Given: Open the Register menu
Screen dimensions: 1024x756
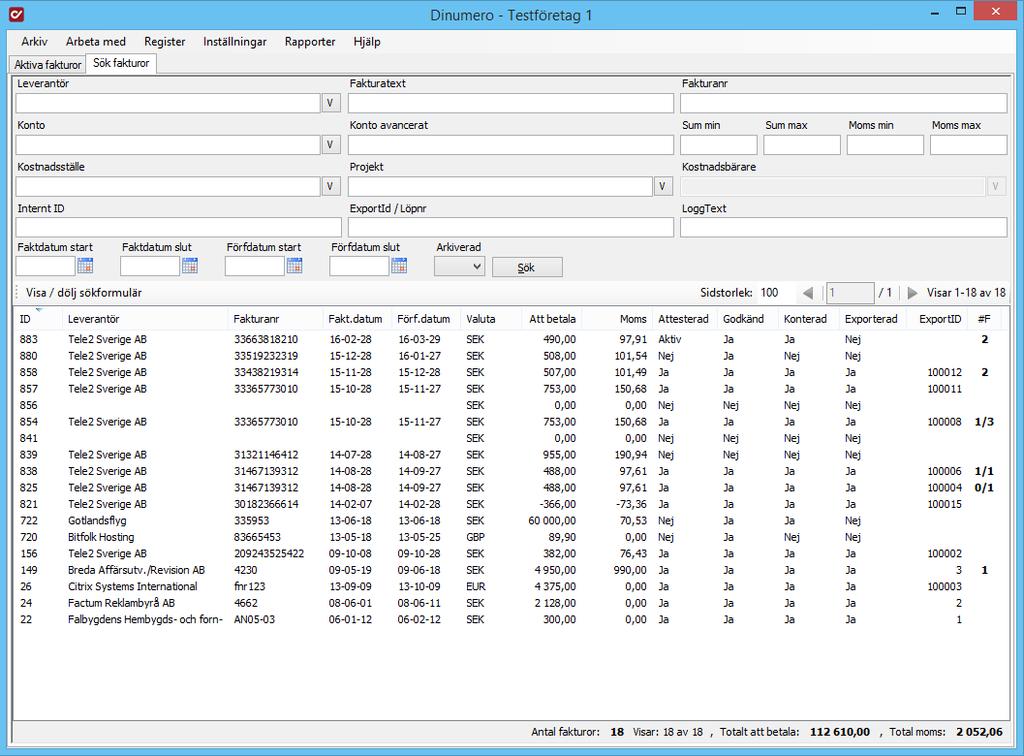Looking at the screenshot, I should 165,41.
